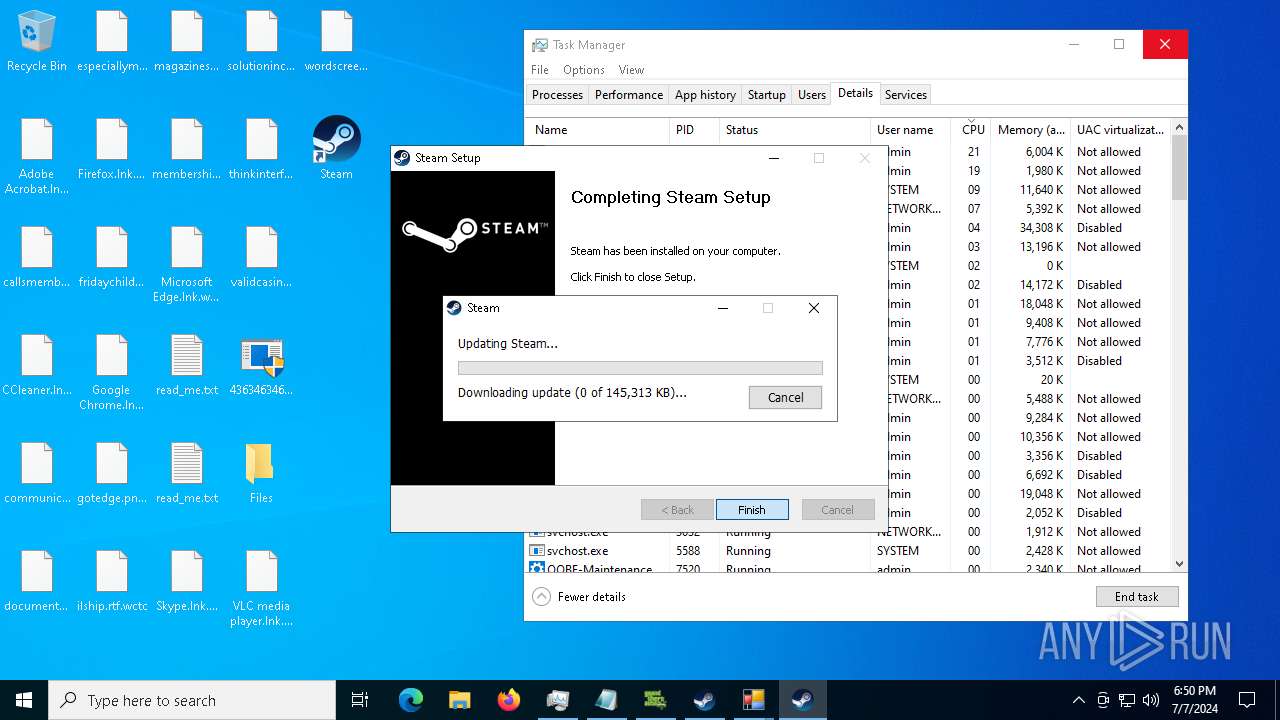The image size is (1280, 720).
Task: Switch to the Performance tab
Action: tap(629, 95)
